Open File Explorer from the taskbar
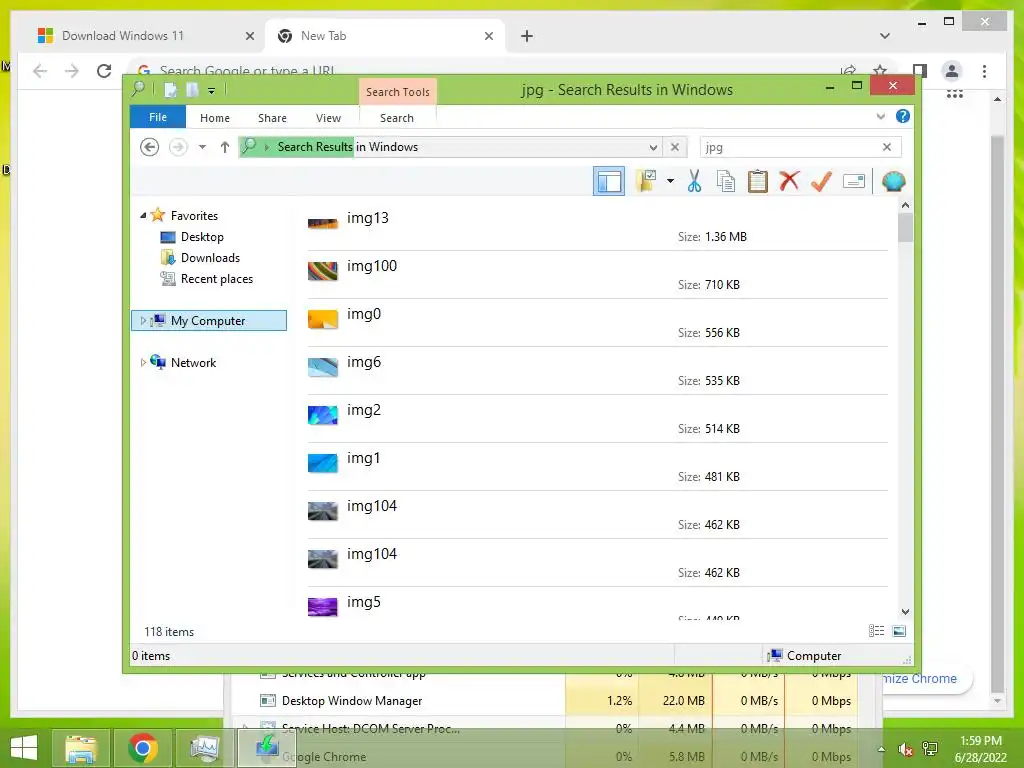 click(80, 748)
